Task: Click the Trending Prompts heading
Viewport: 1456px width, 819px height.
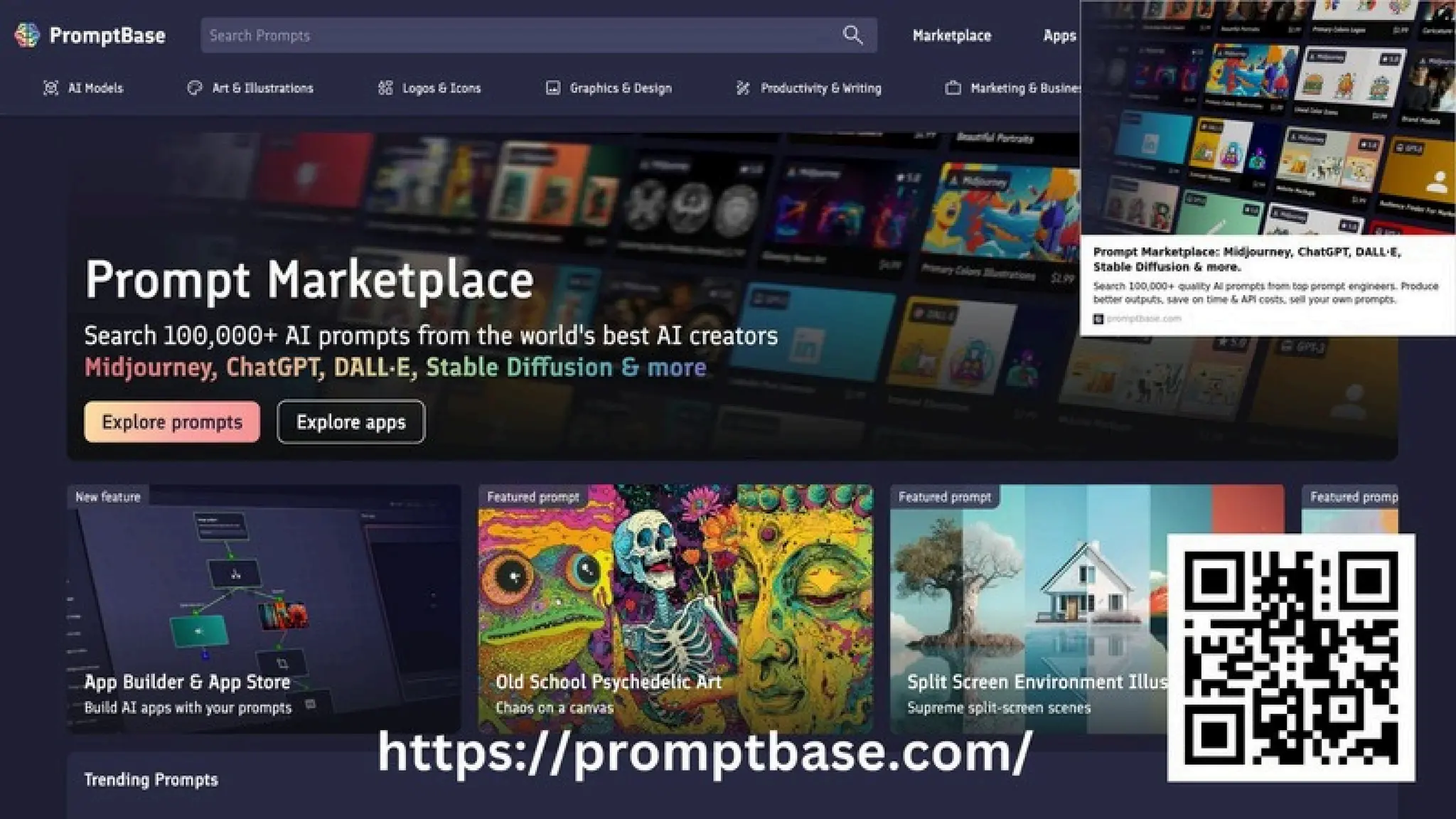Action: (151, 780)
